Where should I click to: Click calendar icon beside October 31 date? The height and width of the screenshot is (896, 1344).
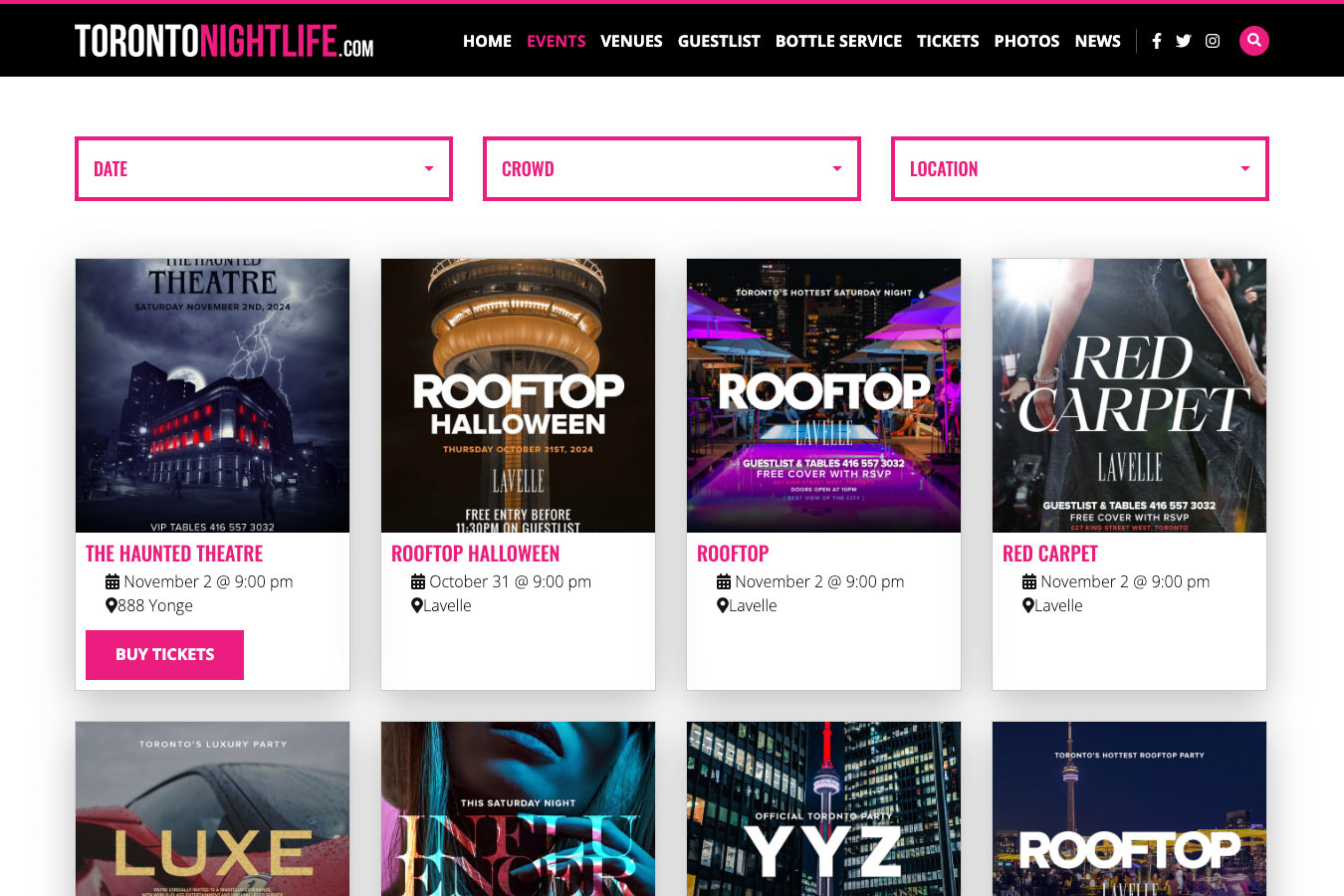tap(418, 581)
